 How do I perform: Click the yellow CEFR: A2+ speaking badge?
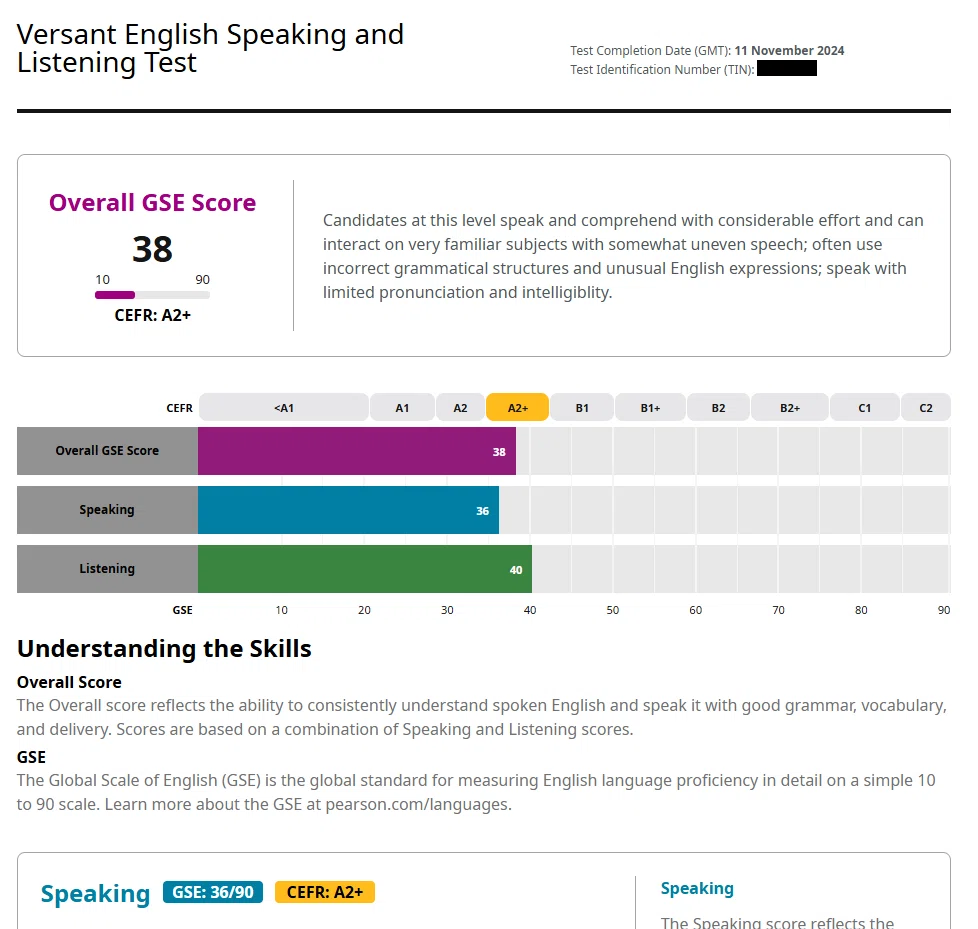(x=324, y=892)
